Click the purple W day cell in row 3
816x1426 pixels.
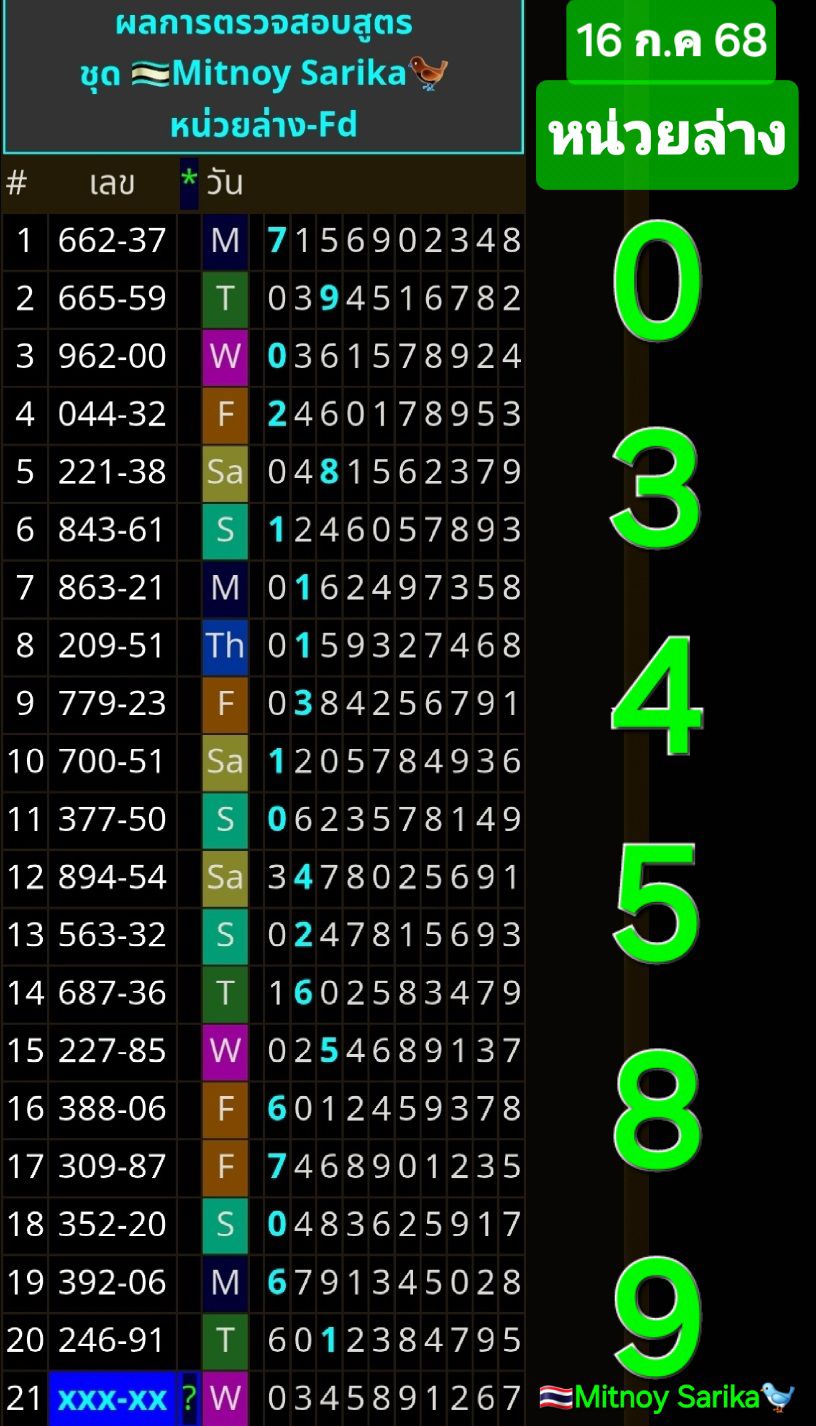[x=225, y=356]
